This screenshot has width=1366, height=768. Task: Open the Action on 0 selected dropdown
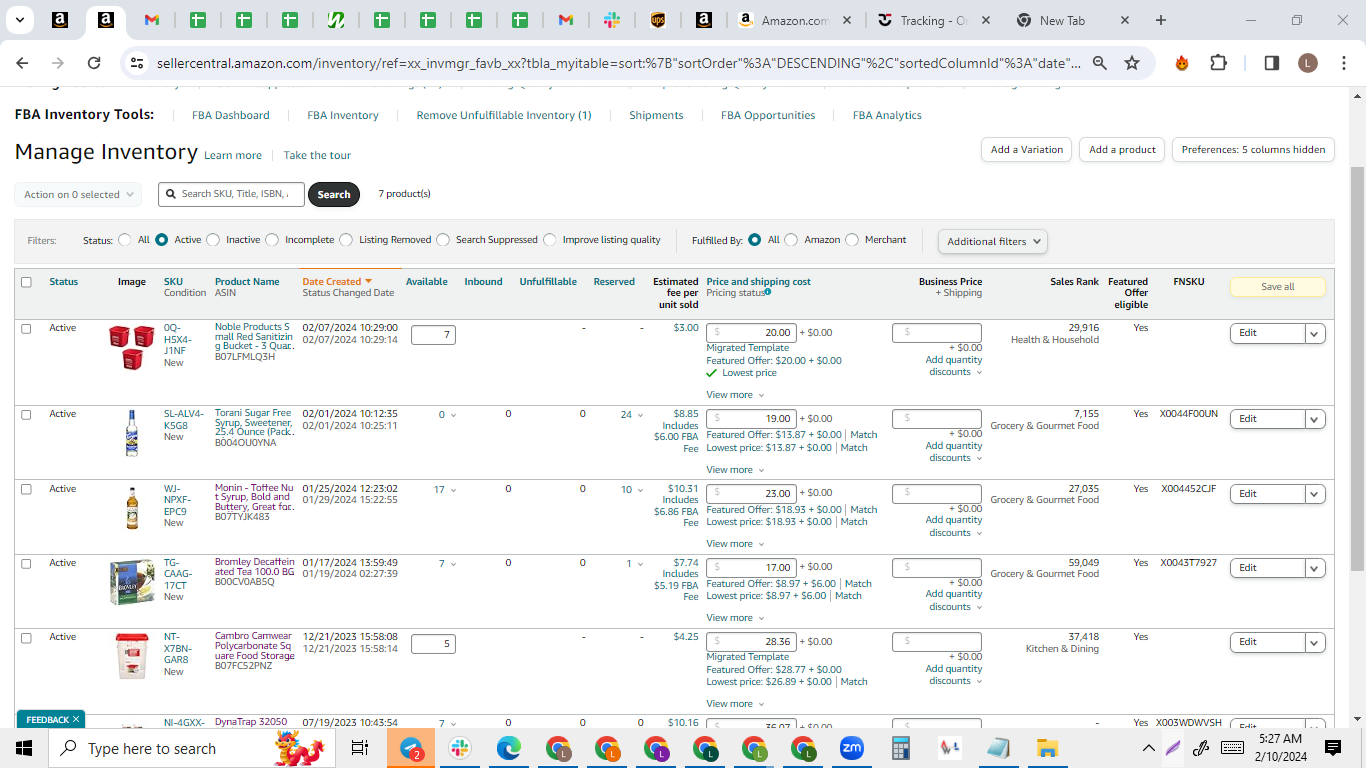pos(78,195)
